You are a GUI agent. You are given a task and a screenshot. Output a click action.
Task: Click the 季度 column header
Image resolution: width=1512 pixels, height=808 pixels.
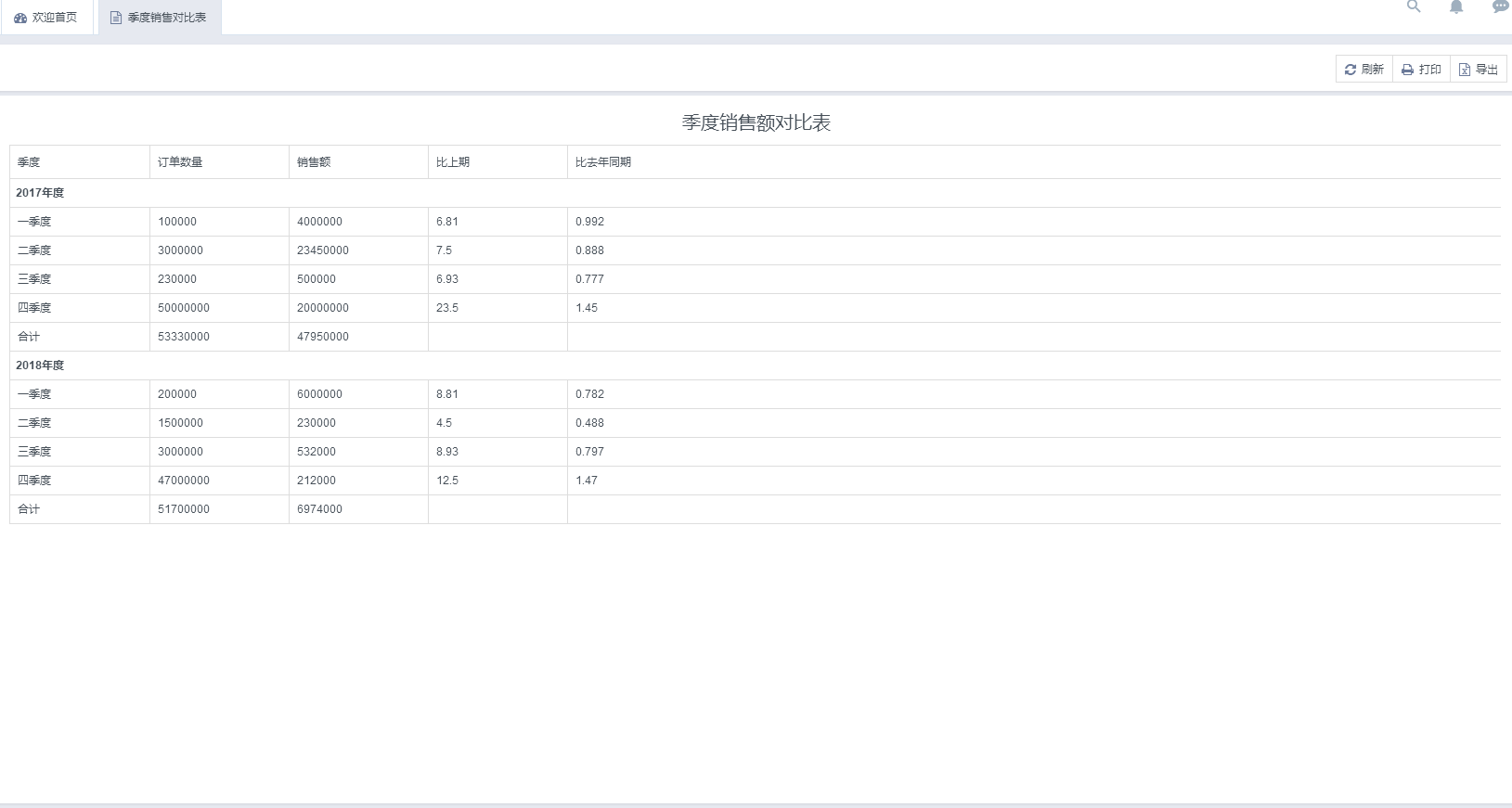click(29, 162)
